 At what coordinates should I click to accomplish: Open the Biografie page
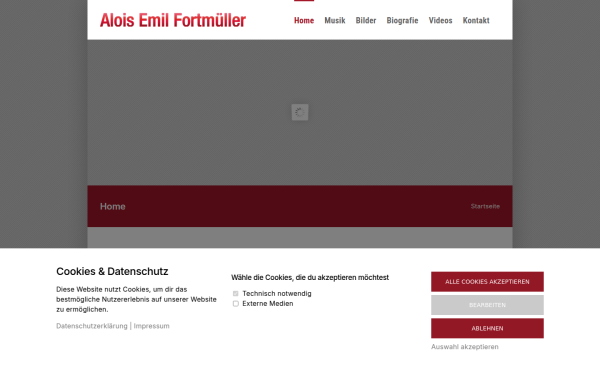(402, 20)
